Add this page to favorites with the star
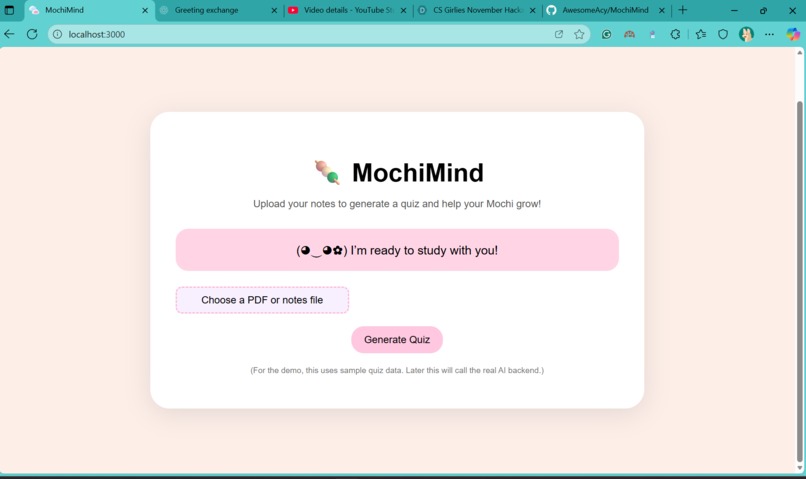Viewport: 806px width, 479px height. [579, 34]
